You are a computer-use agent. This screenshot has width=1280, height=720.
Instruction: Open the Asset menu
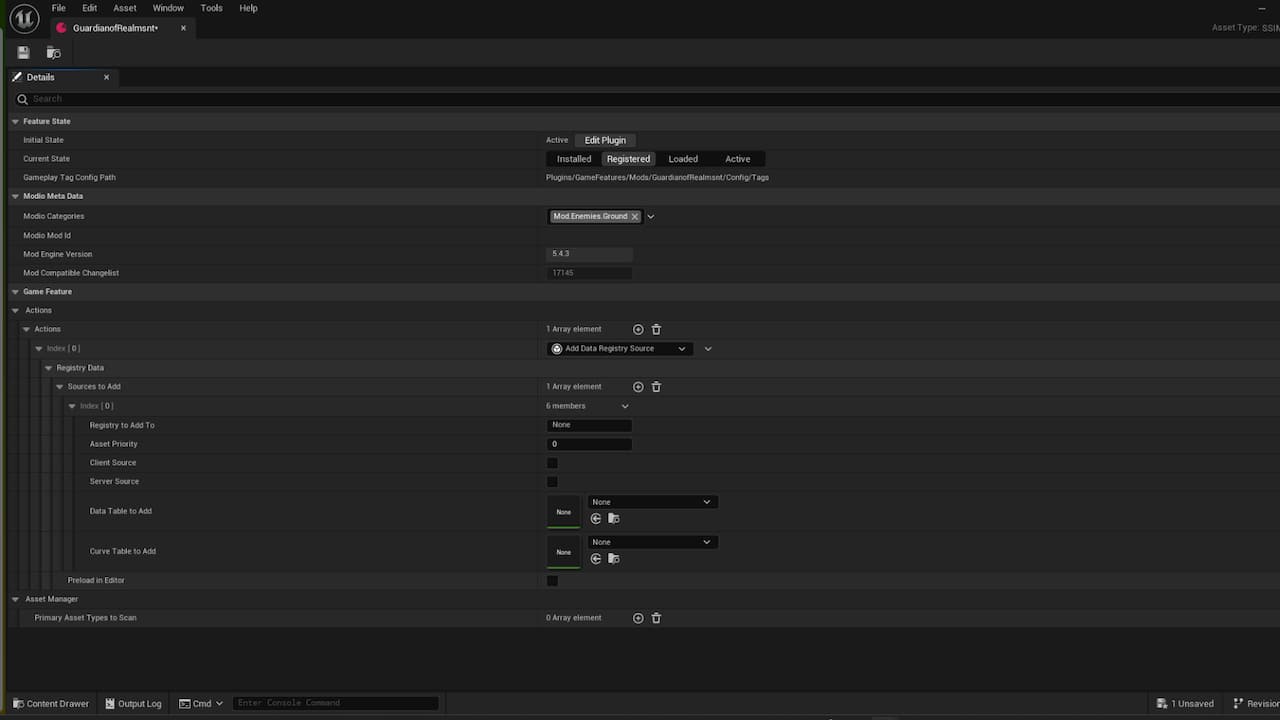[125, 8]
